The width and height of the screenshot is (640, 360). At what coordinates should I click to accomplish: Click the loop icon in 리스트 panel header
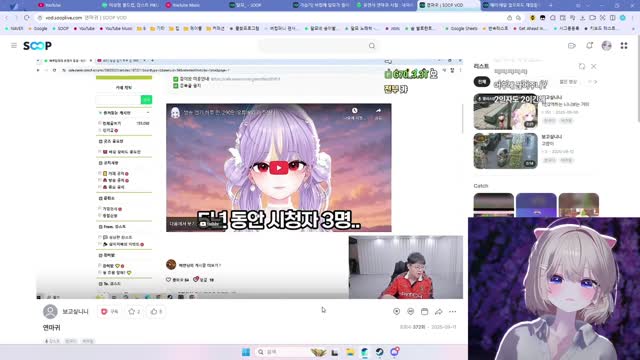point(582,66)
